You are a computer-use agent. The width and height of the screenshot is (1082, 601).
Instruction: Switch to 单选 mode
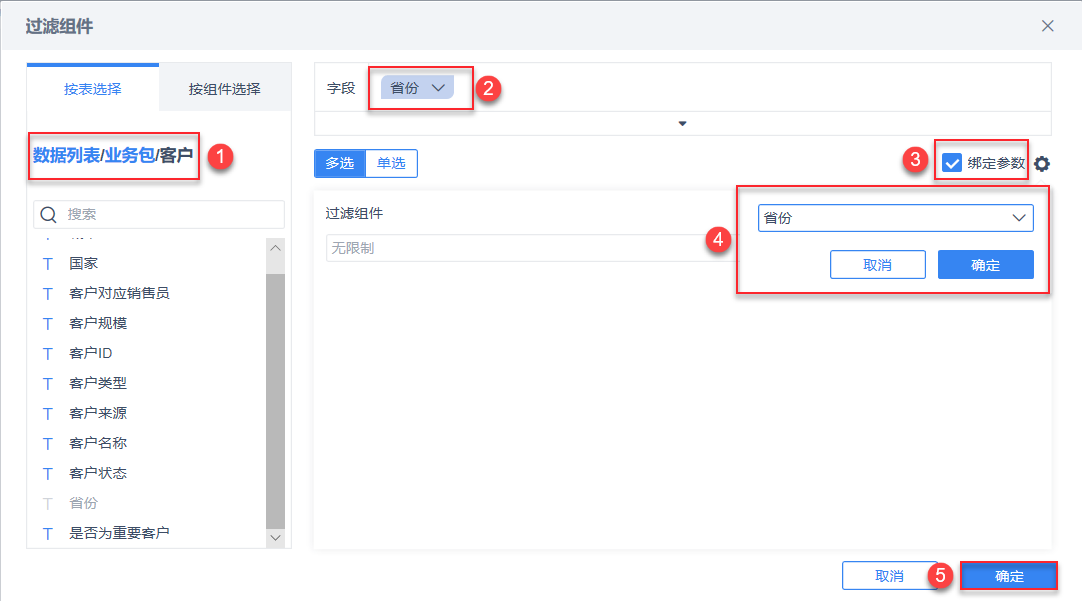pyautogui.click(x=391, y=163)
